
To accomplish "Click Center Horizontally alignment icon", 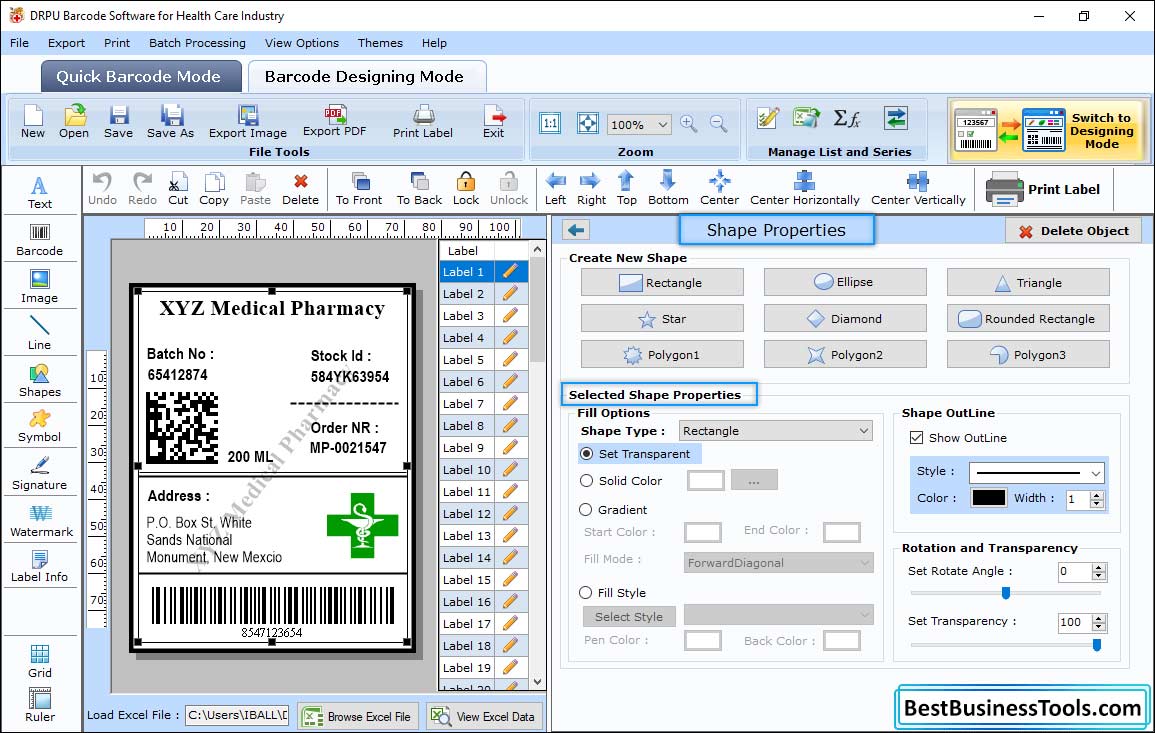I will click(804, 189).
